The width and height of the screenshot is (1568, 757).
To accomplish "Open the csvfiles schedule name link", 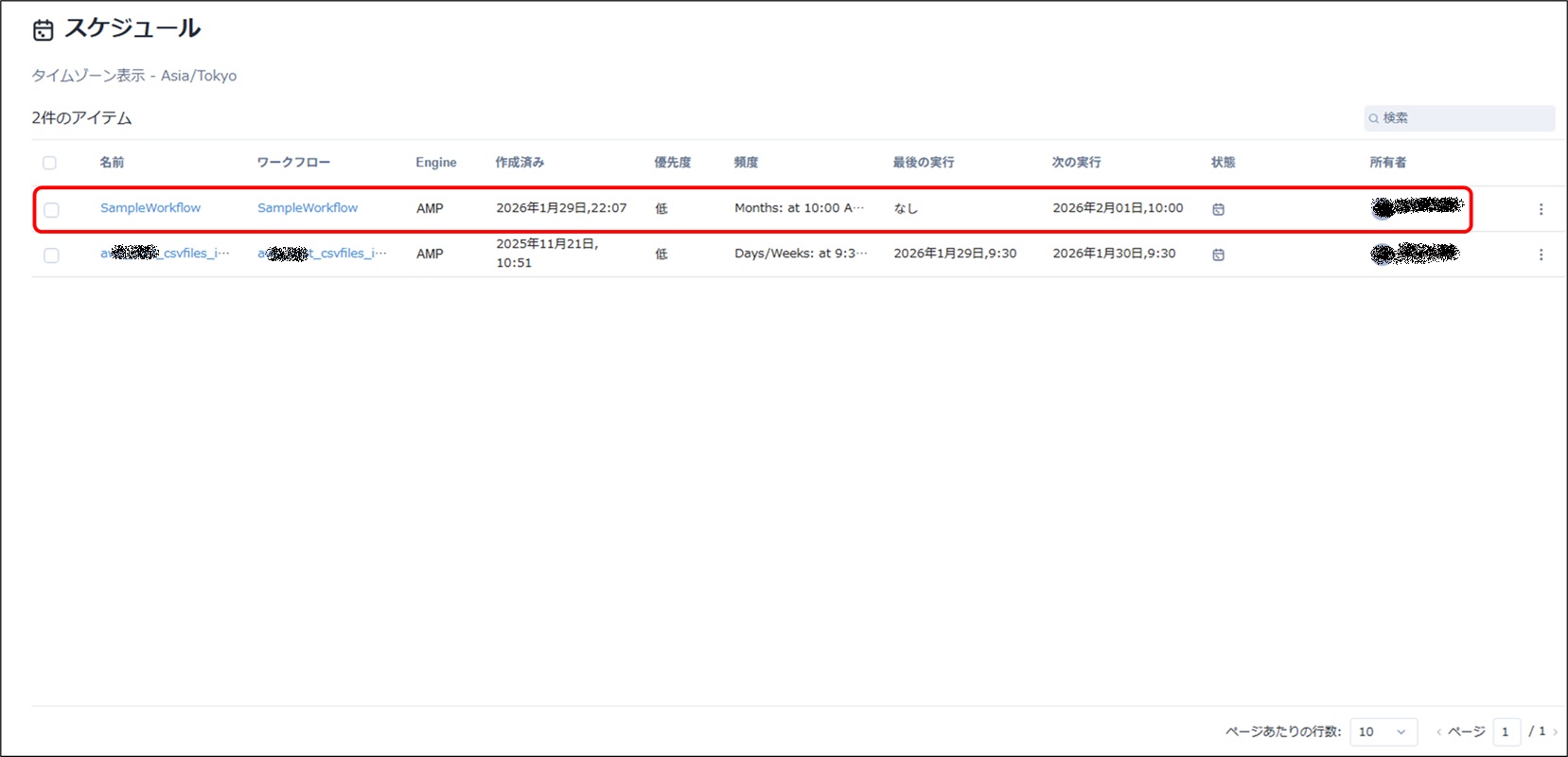I will [165, 254].
